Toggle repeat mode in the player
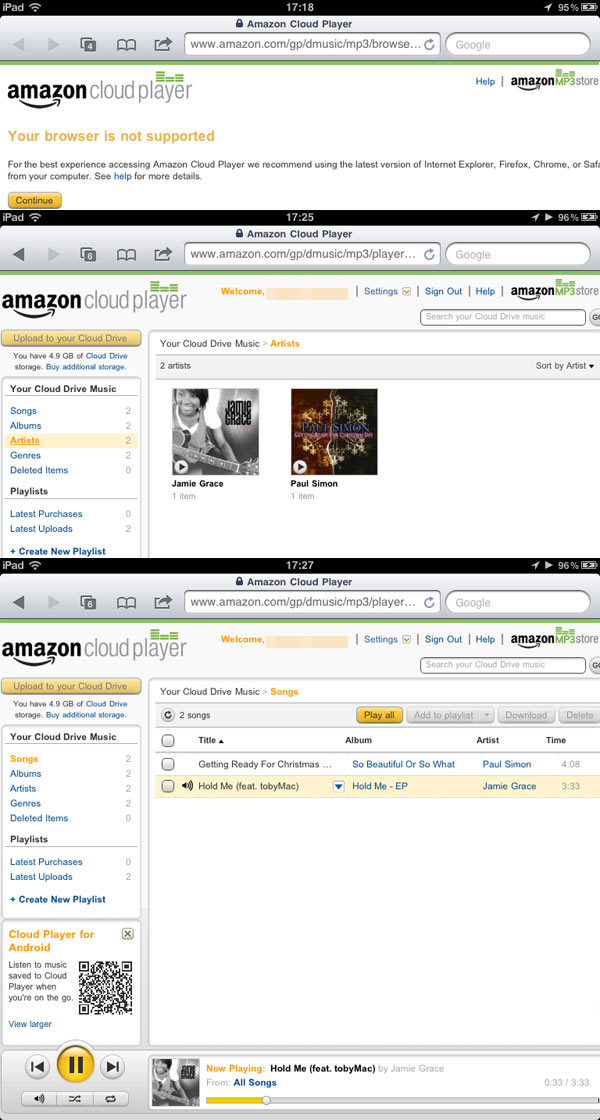The height and width of the screenshot is (1120, 600). 110,1099
